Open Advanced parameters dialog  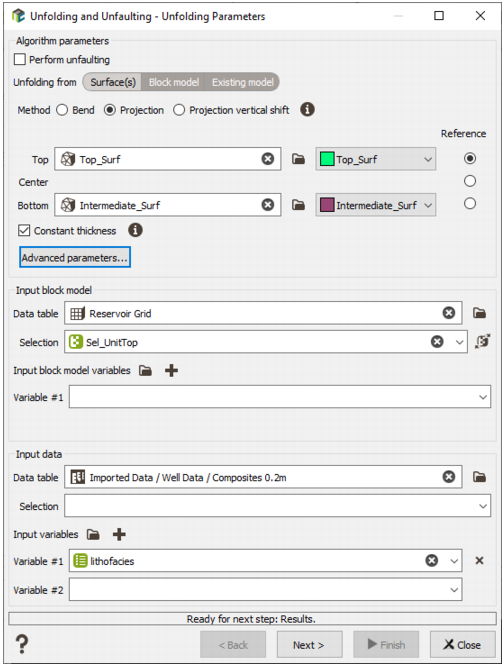click(75, 257)
